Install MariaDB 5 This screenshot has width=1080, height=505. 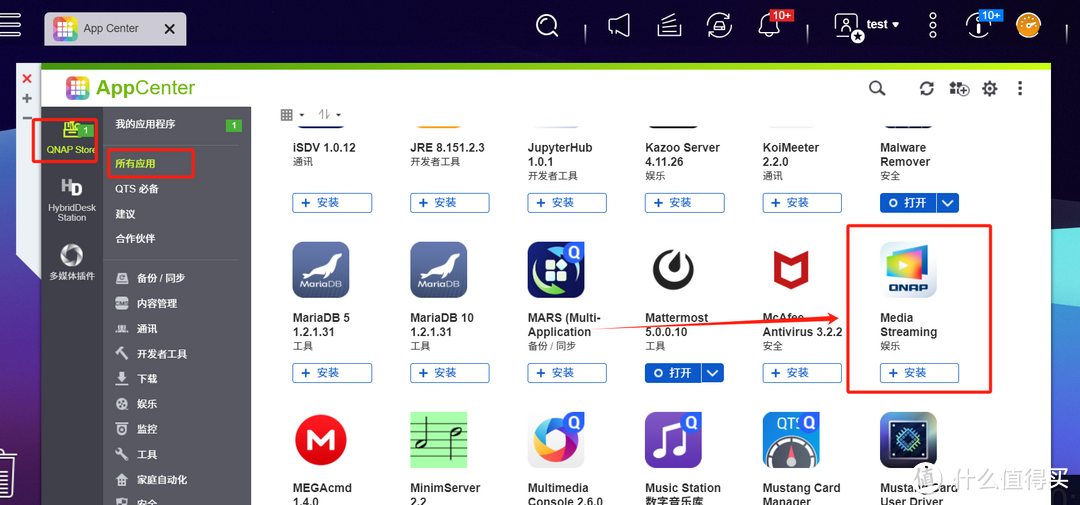(x=332, y=373)
